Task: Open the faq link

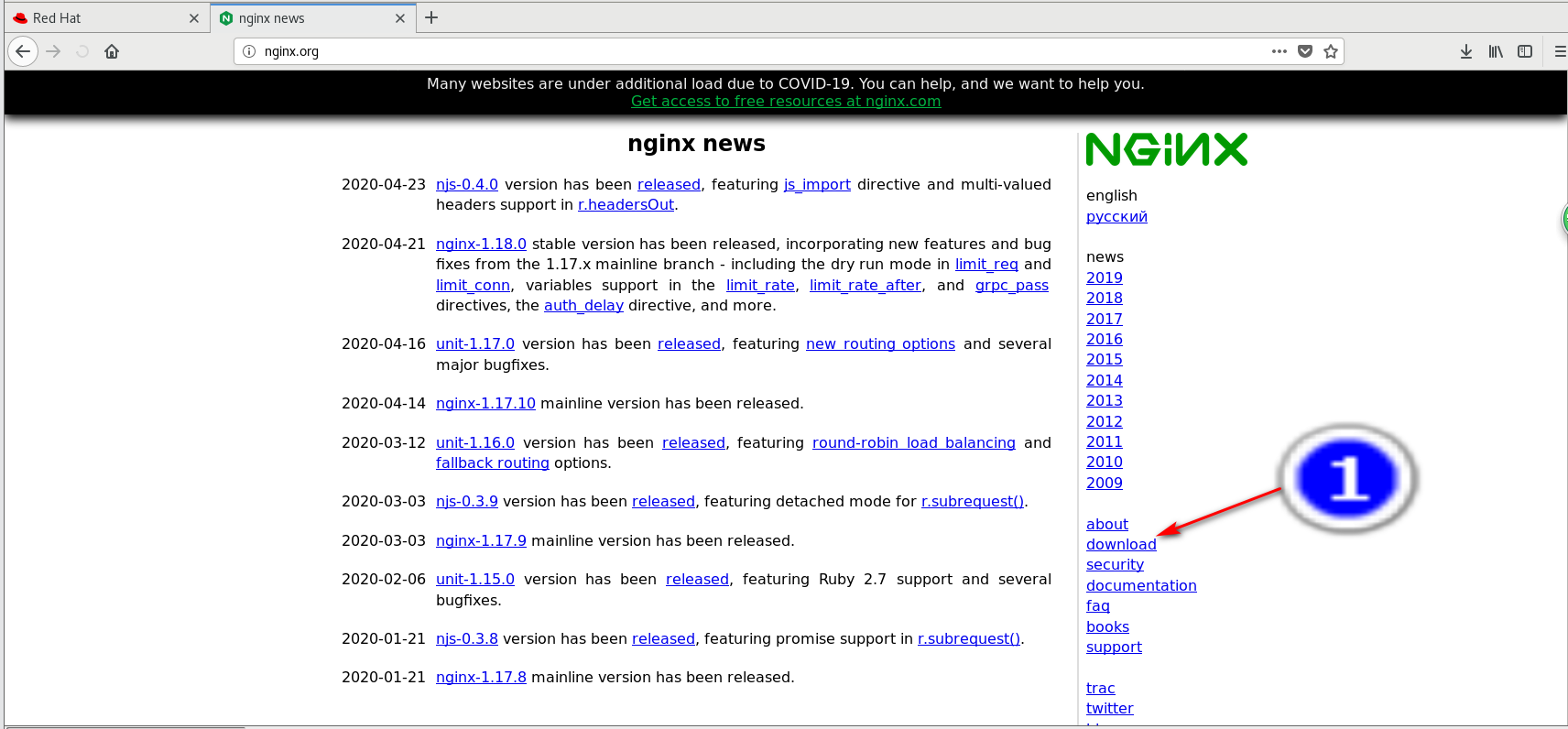Action: [x=1098, y=605]
